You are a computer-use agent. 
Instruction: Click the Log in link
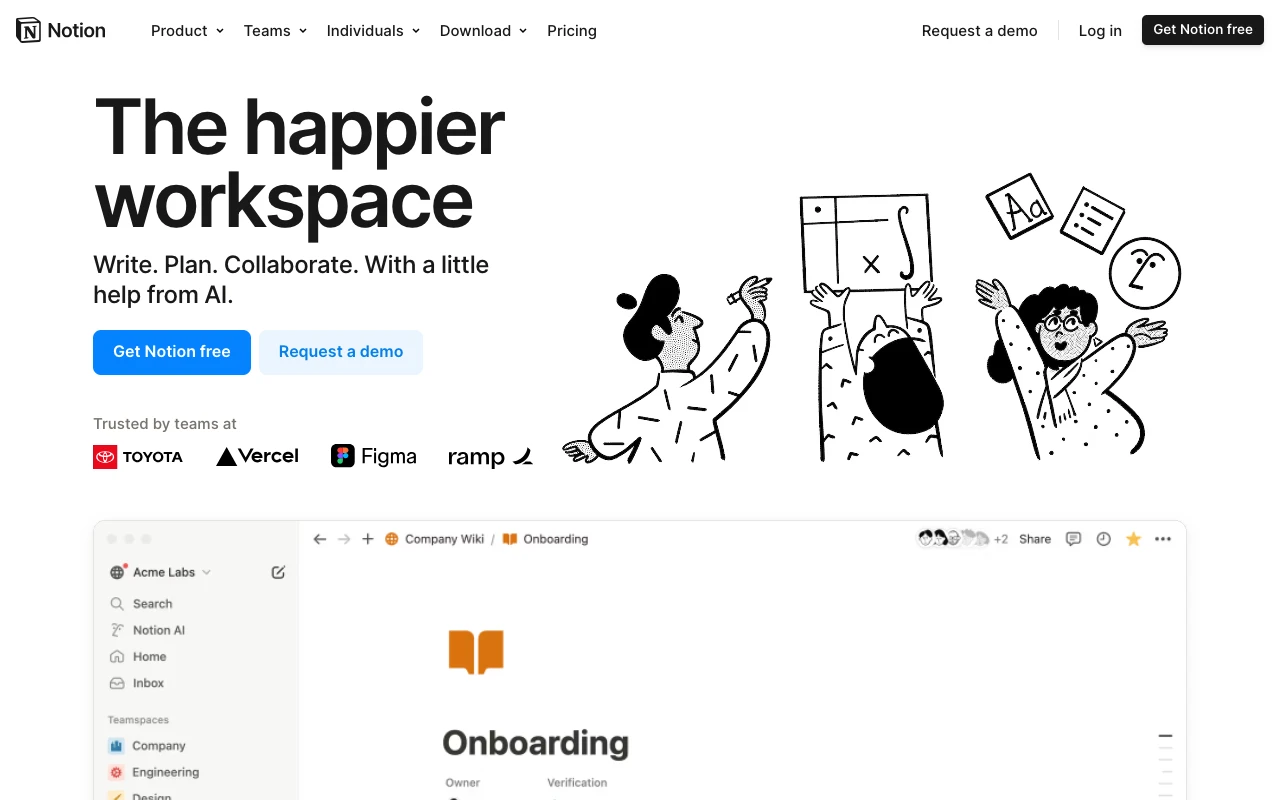click(1100, 31)
